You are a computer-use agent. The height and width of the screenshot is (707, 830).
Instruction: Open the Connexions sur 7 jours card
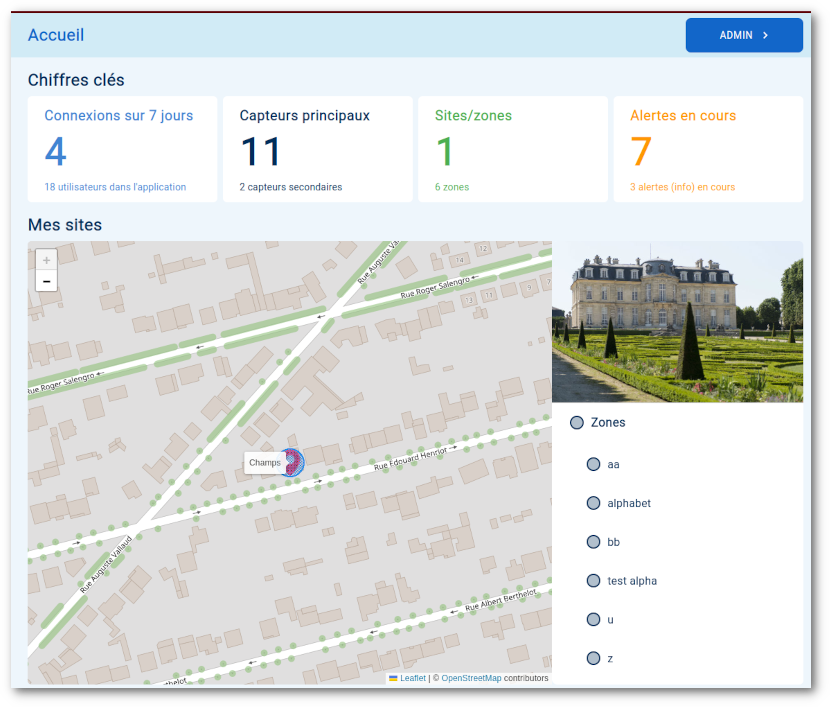tap(122, 149)
